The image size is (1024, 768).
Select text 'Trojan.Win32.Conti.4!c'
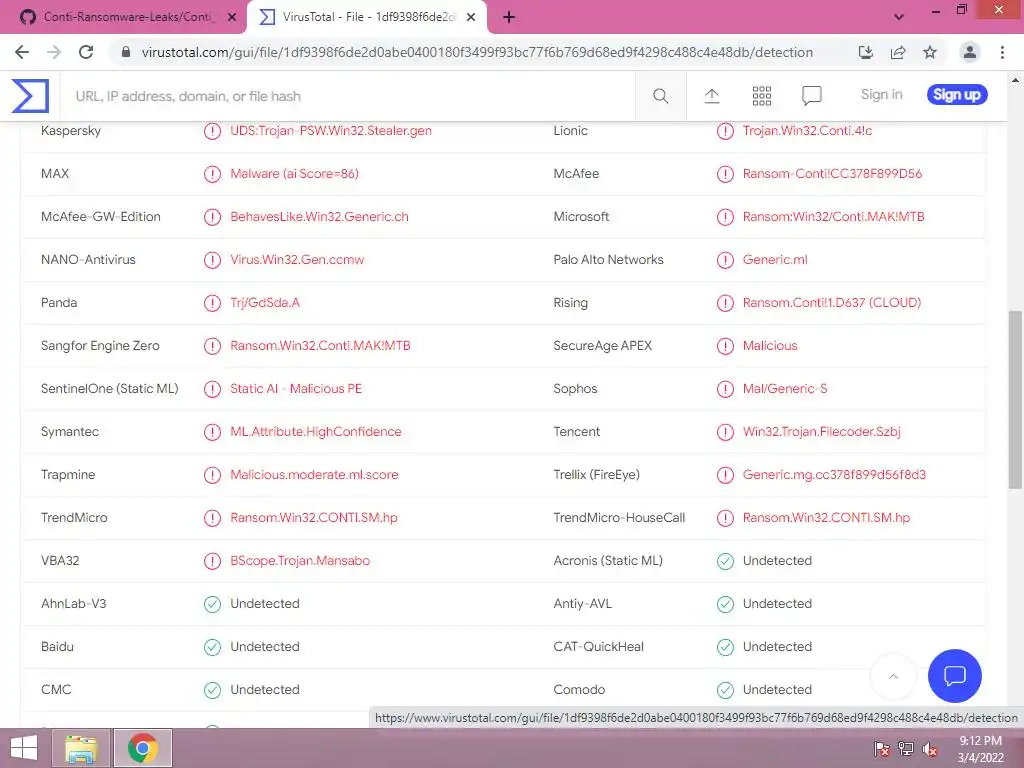pos(807,131)
